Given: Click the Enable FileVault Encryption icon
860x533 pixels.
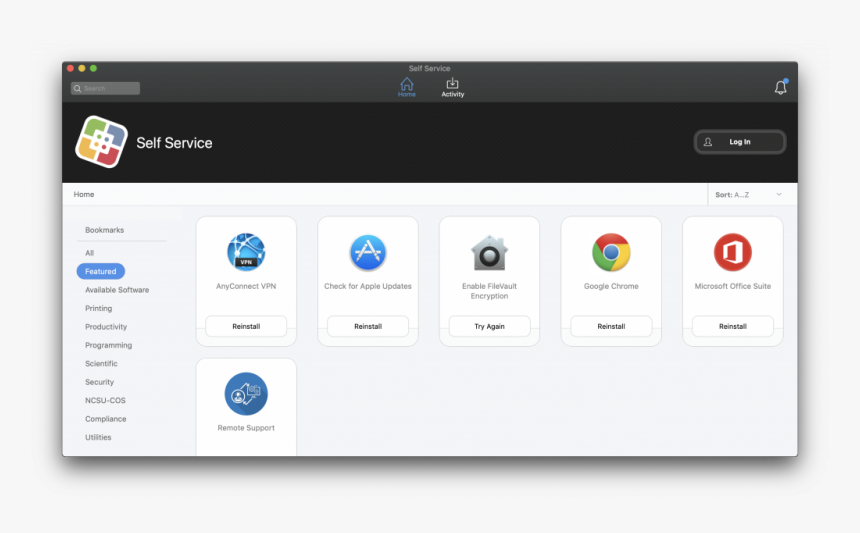Looking at the screenshot, I should 489,252.
